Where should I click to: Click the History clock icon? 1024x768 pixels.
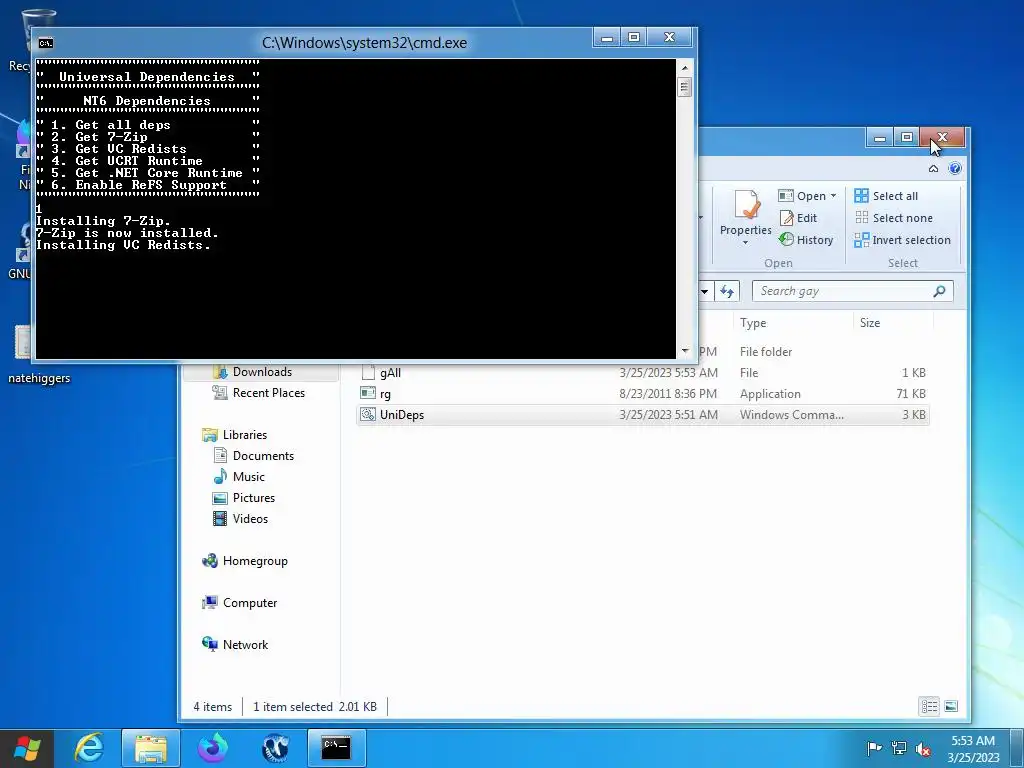coord(786,240)
